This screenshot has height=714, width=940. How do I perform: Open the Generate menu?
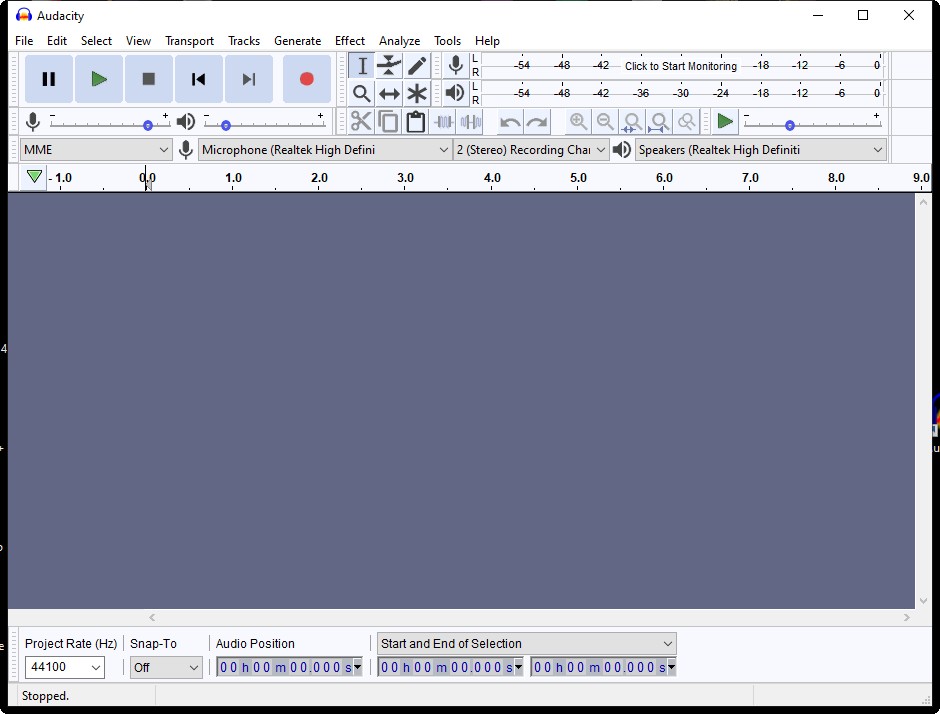pos(297,41)
